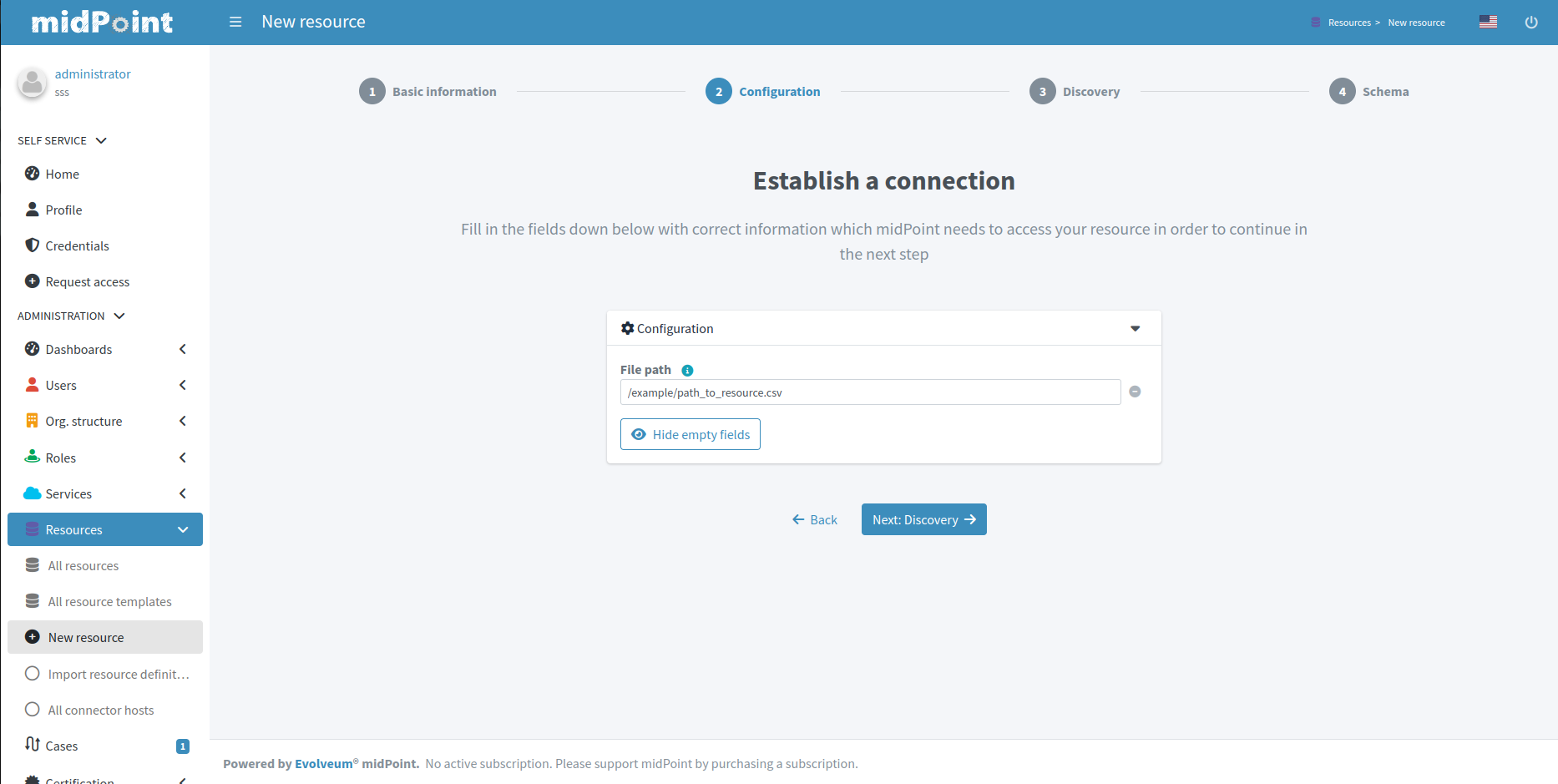This screenshot has height=784, width=1558.
Task: Open Cases from the sidebar
Action: (62, 746)
